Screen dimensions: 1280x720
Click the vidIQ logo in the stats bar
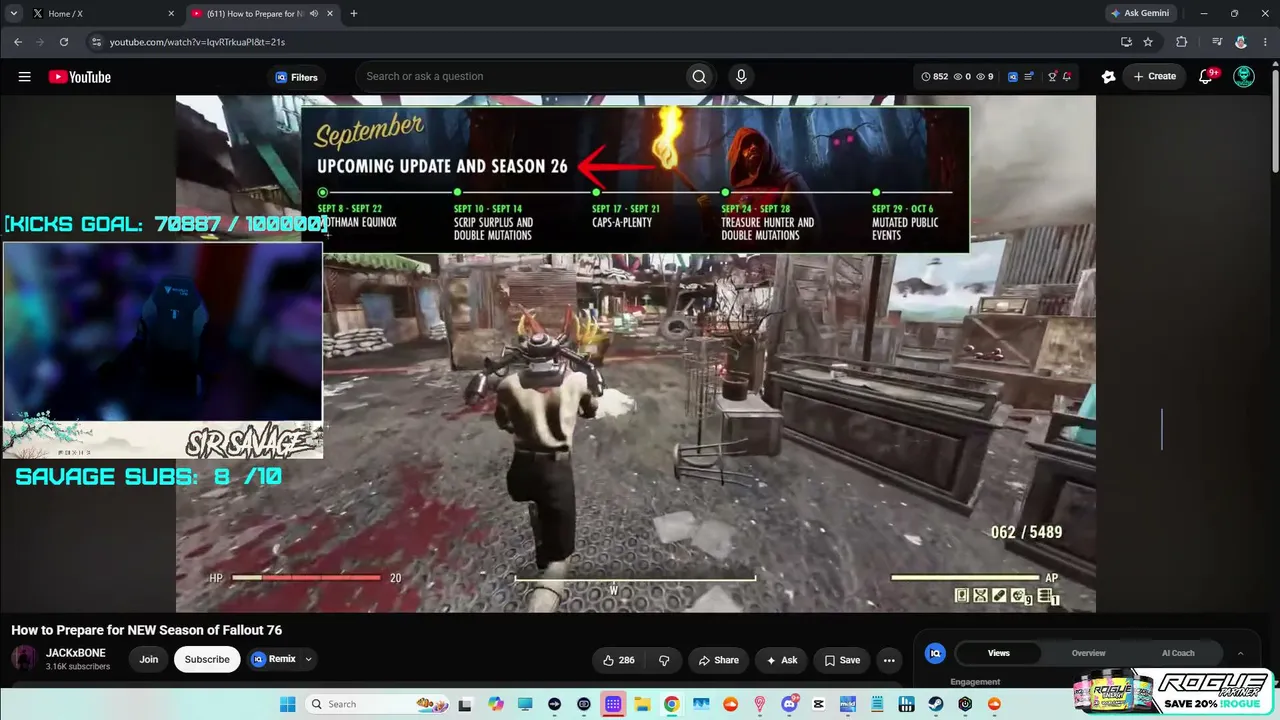click(x=1013, y=77)
